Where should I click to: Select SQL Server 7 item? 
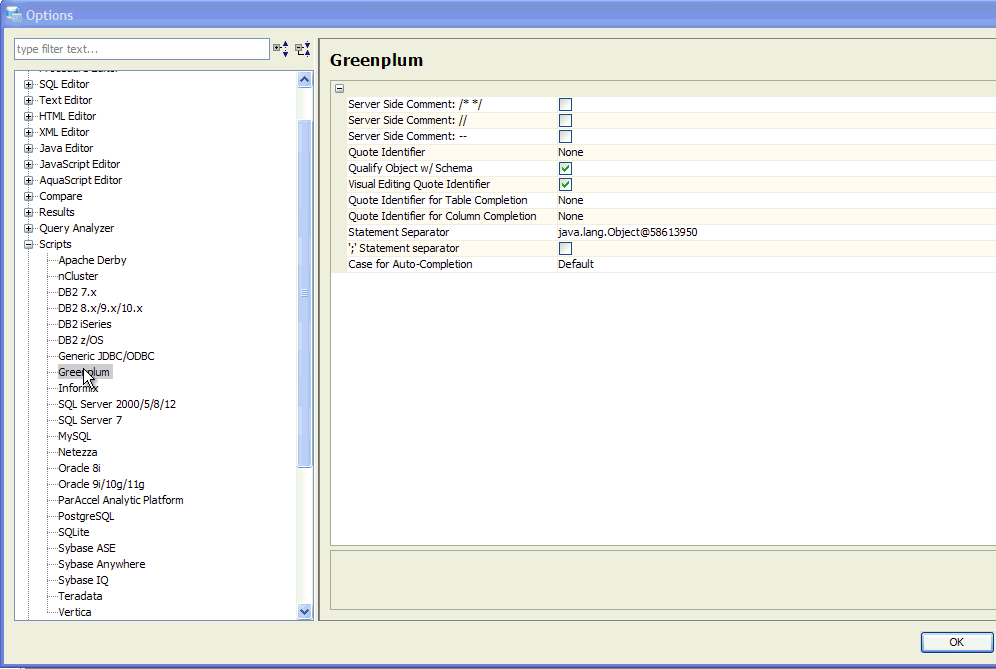coord(90,420)
